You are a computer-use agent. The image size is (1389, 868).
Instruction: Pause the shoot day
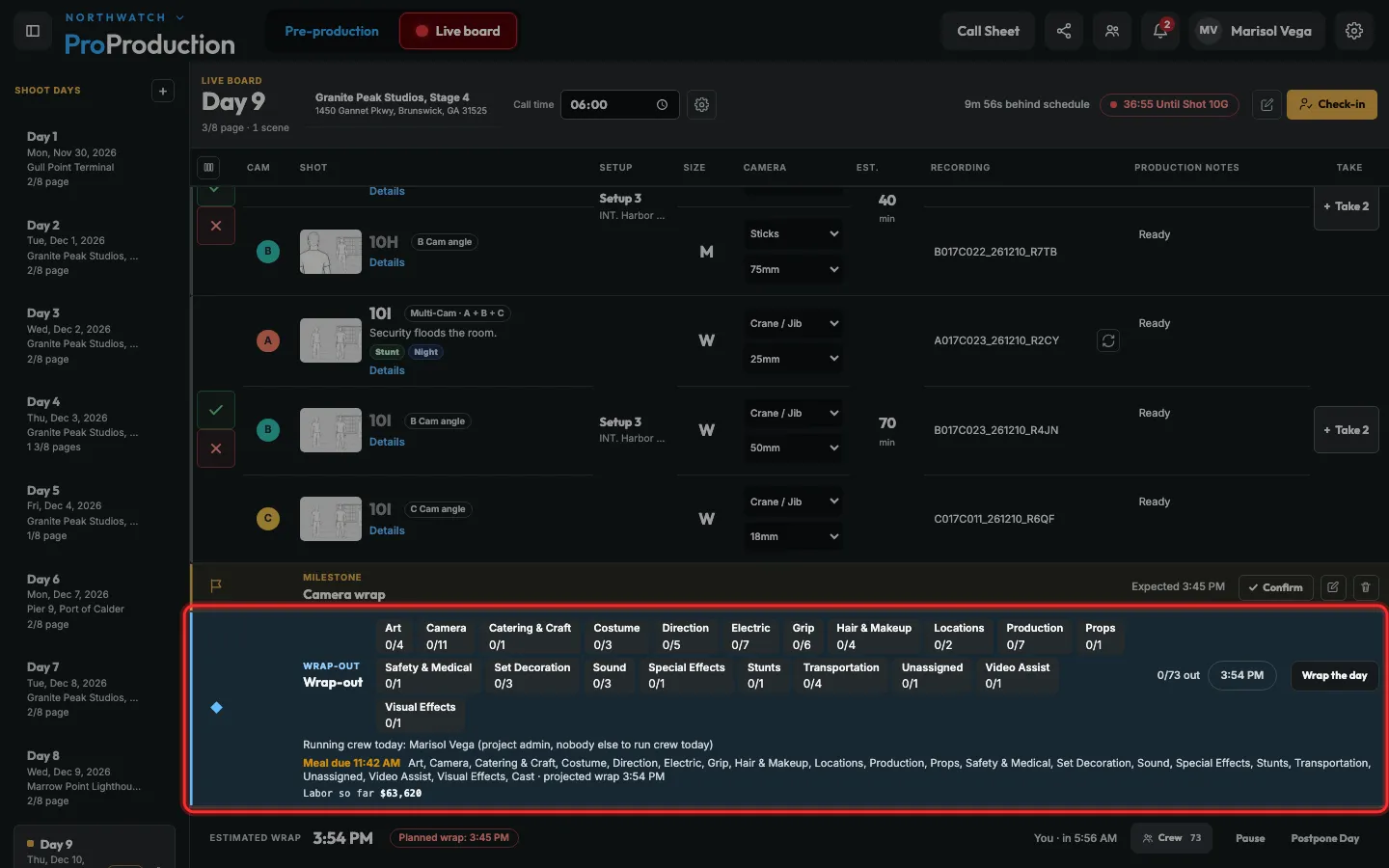click(1250, 838)
